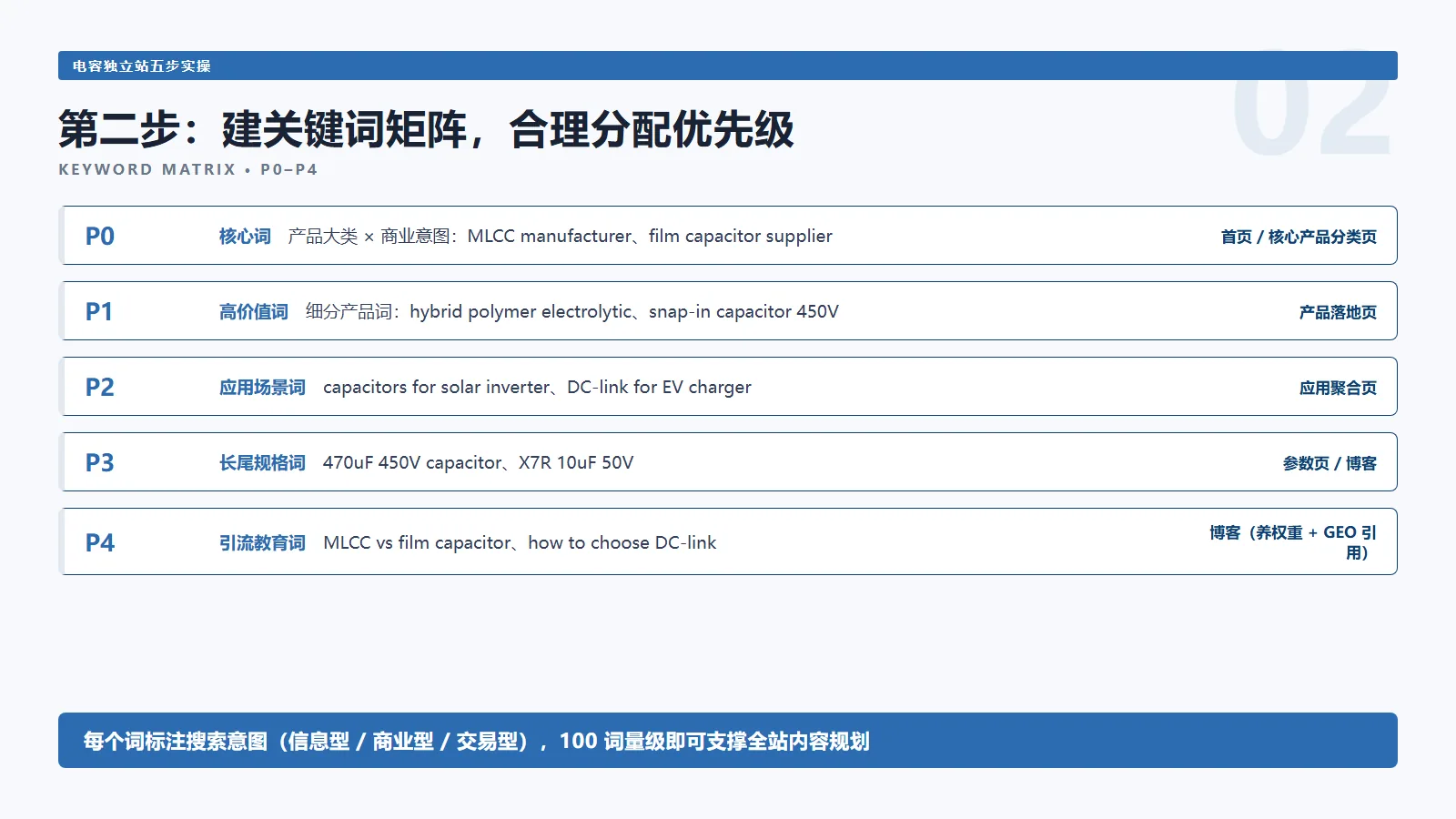Click the text MLCC manufacturer、film capacitor supplier
This screenshot has width=1456, height=819.
click(x=650, y=237)
